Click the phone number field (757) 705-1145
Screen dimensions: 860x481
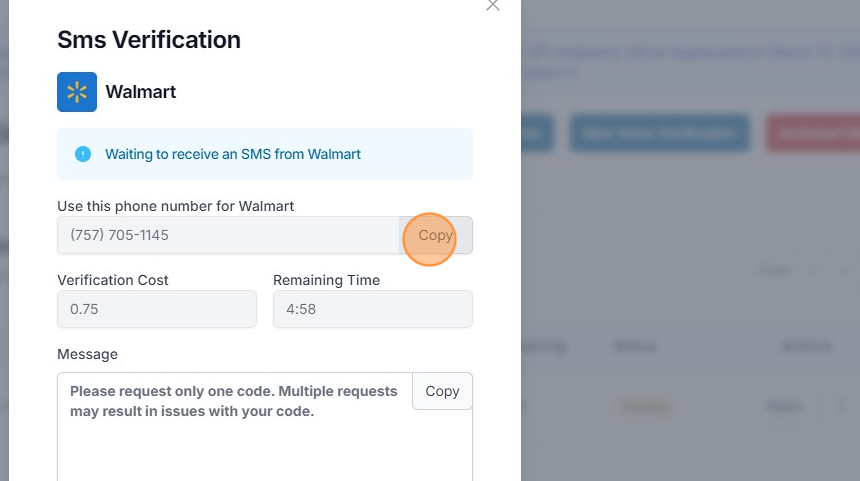pyautogui.click(x=228, y=236)
